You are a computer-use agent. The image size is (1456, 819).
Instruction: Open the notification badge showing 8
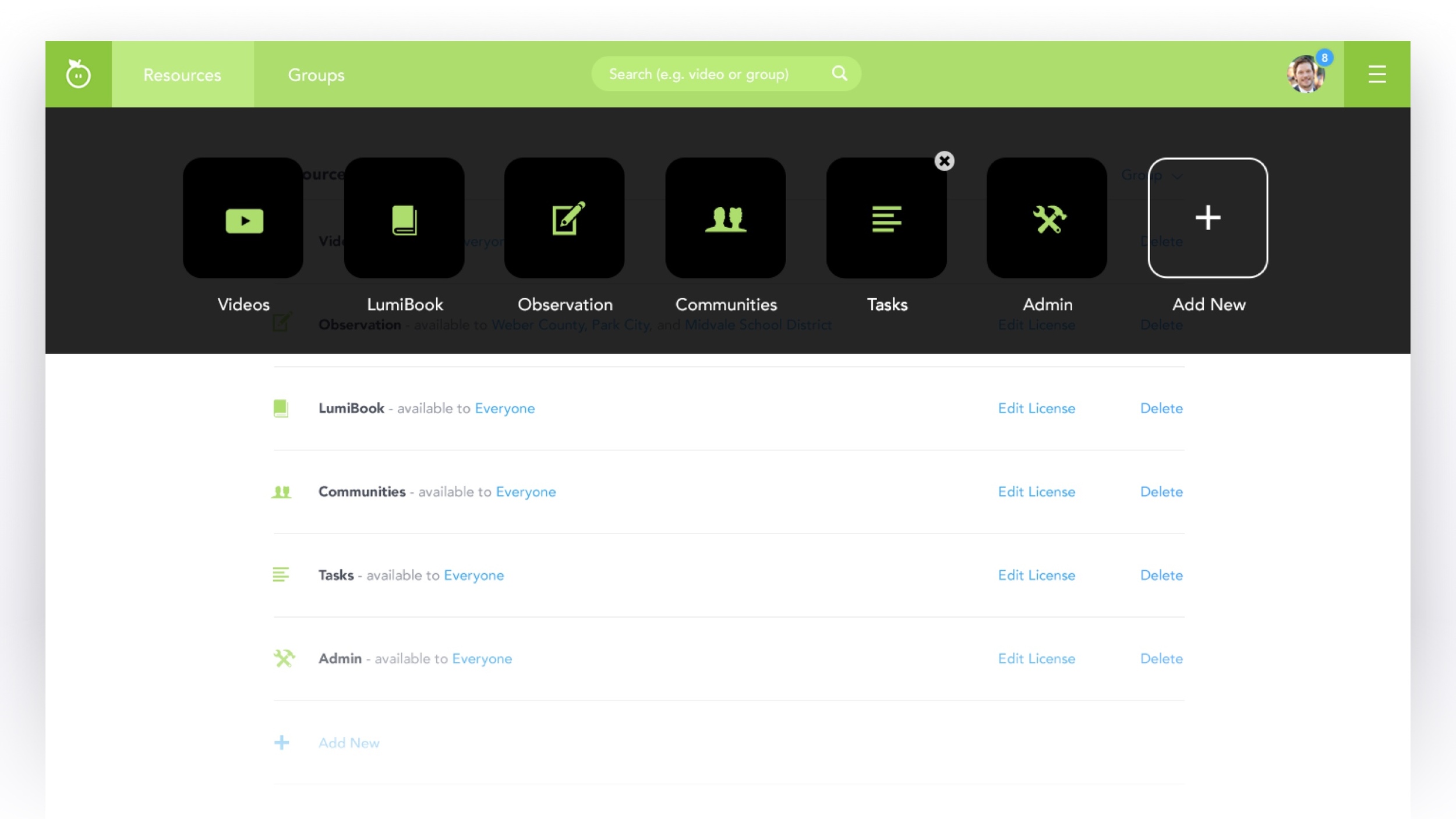(x=1324, y=58)
